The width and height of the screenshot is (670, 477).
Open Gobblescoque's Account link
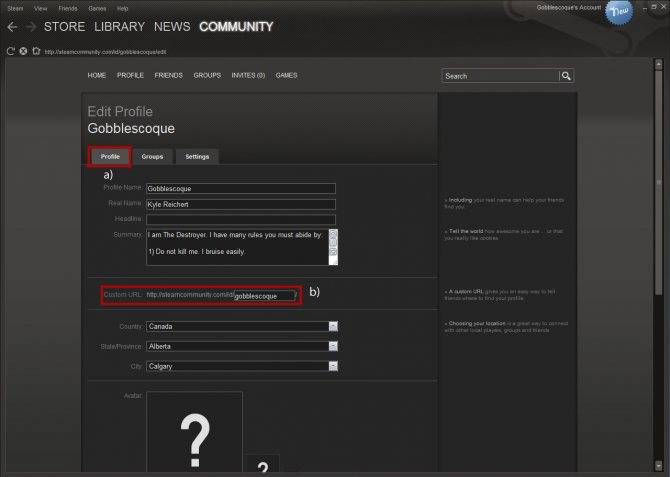(x=569, y=8)
